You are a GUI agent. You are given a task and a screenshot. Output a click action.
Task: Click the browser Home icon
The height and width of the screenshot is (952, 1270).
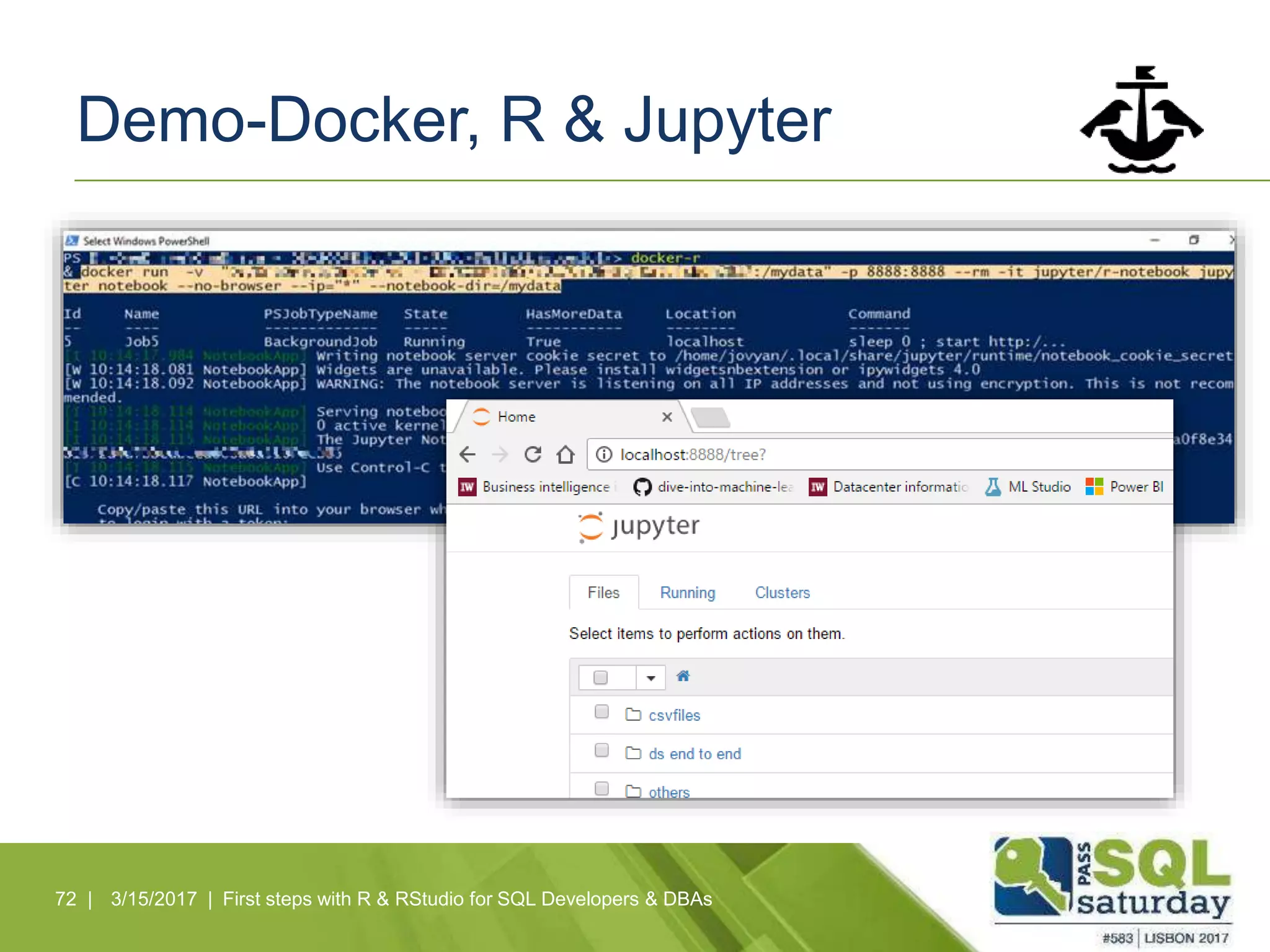pyautogui.click(x=566, y=454)
